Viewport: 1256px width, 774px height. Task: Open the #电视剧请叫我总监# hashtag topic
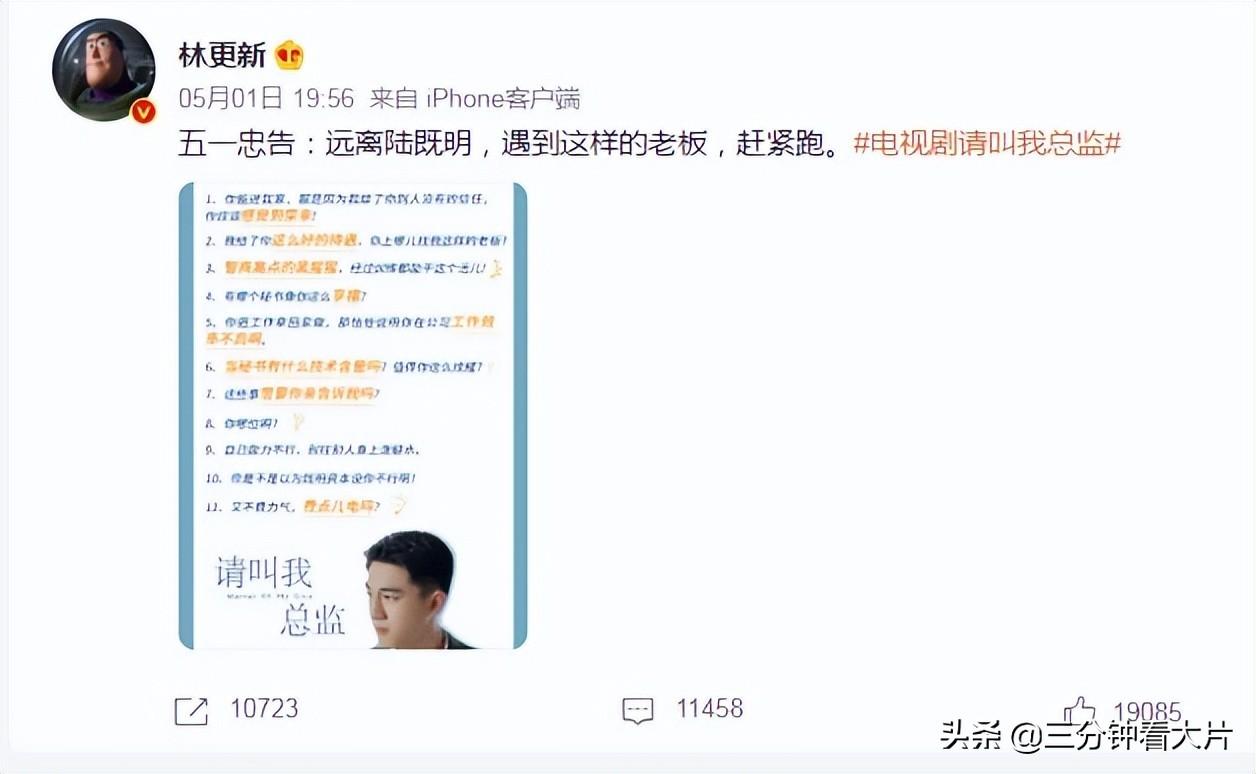[x=987, y=143]
